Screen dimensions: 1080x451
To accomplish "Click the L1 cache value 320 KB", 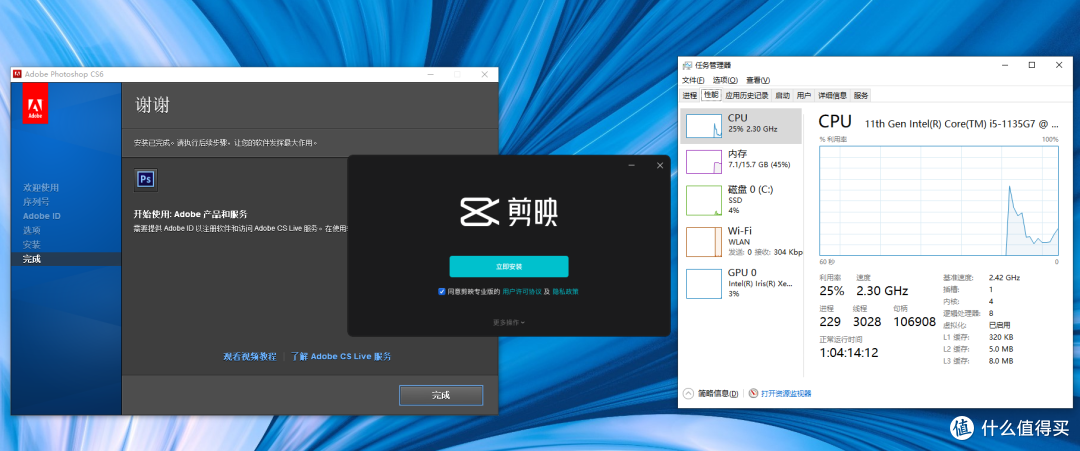I will [1001, 337].
